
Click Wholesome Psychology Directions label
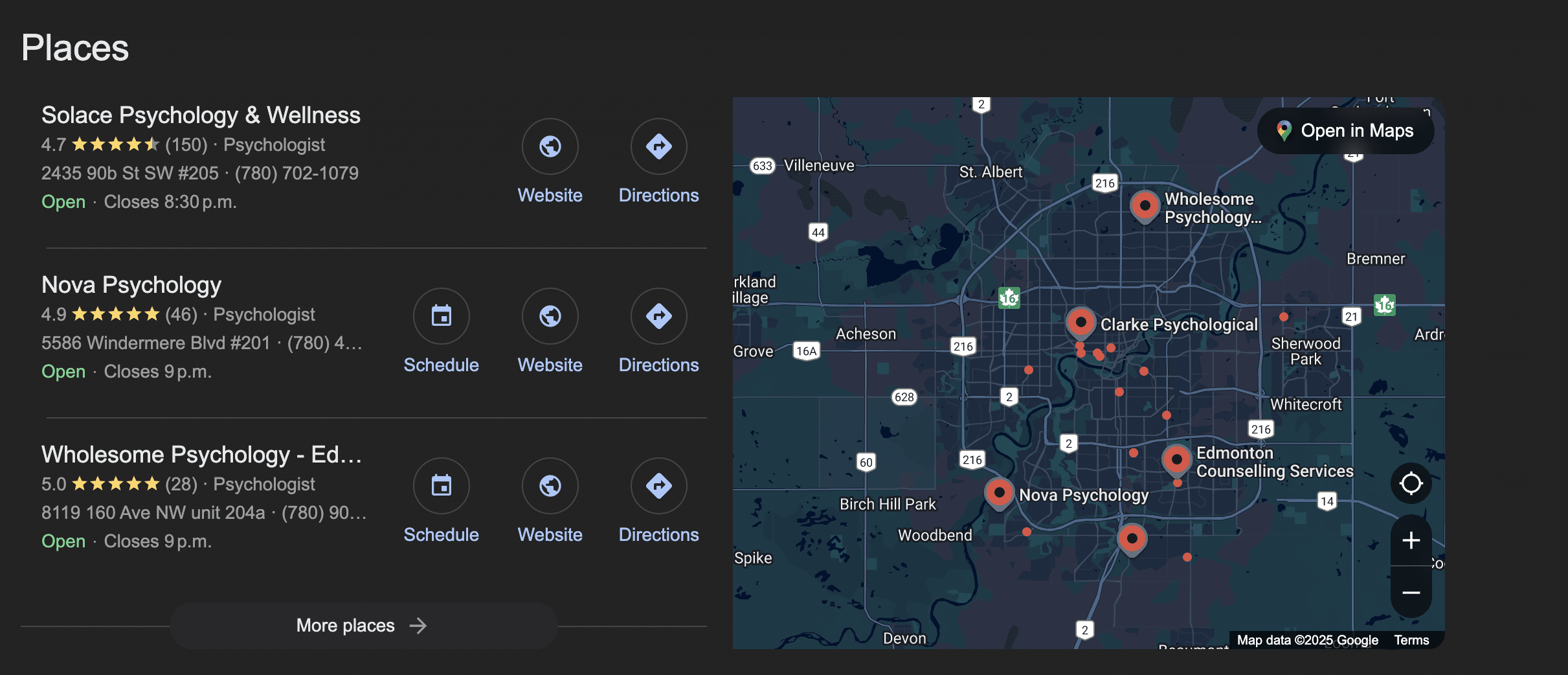[x=659, y=535]
